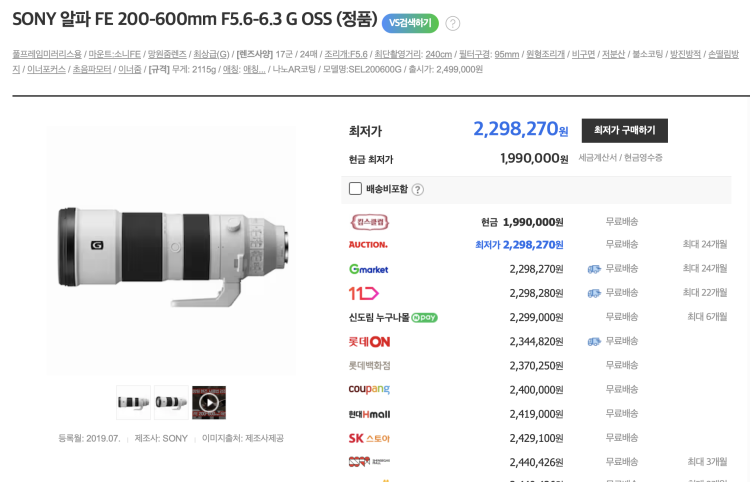Image resolution: width=750 pixels, height=482 pixels.
Task: Click the Auction seller logo
Action: [x=367, y=245]
